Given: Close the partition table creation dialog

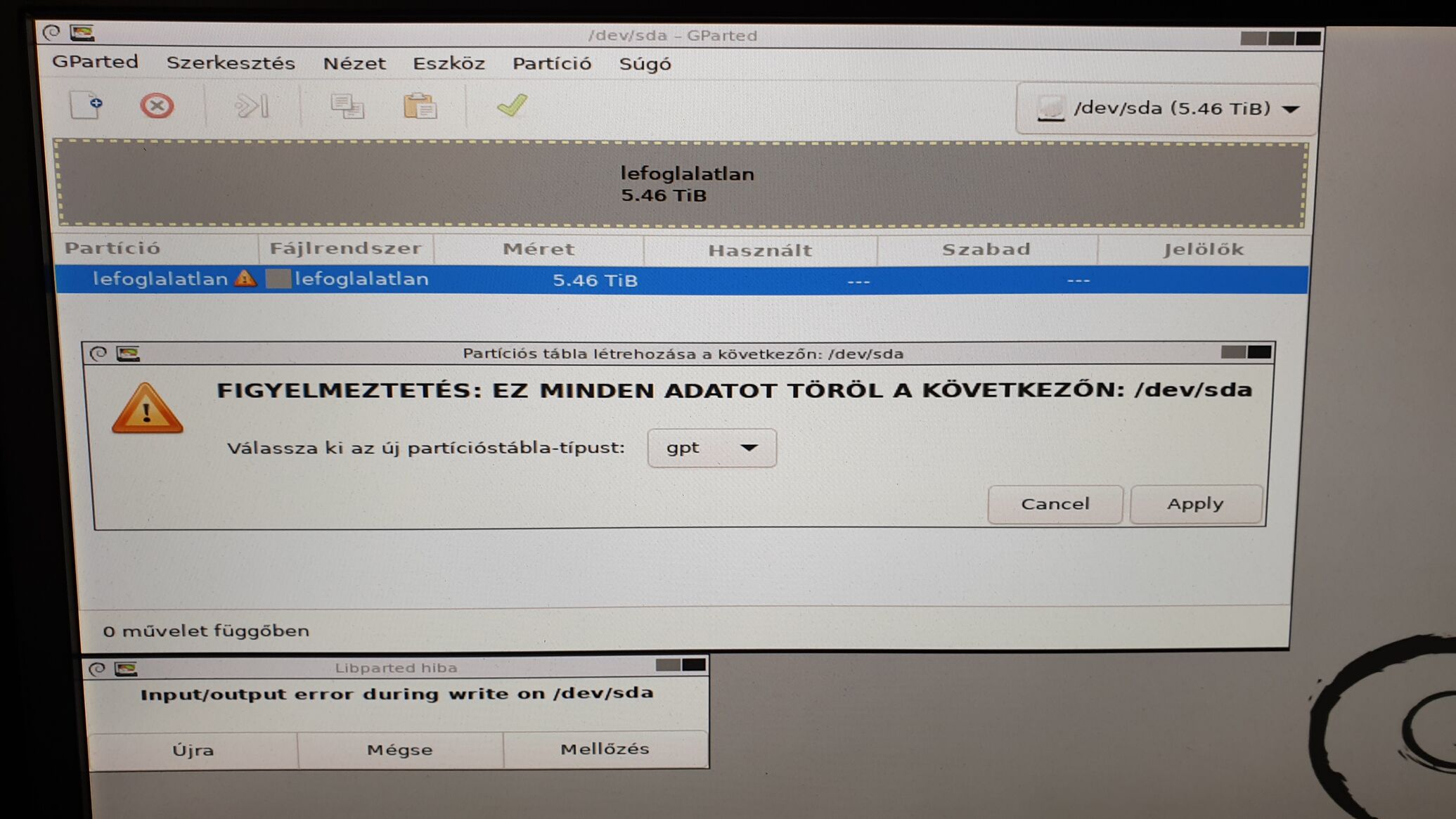Looking at the screenshot, I should 1259,352.
